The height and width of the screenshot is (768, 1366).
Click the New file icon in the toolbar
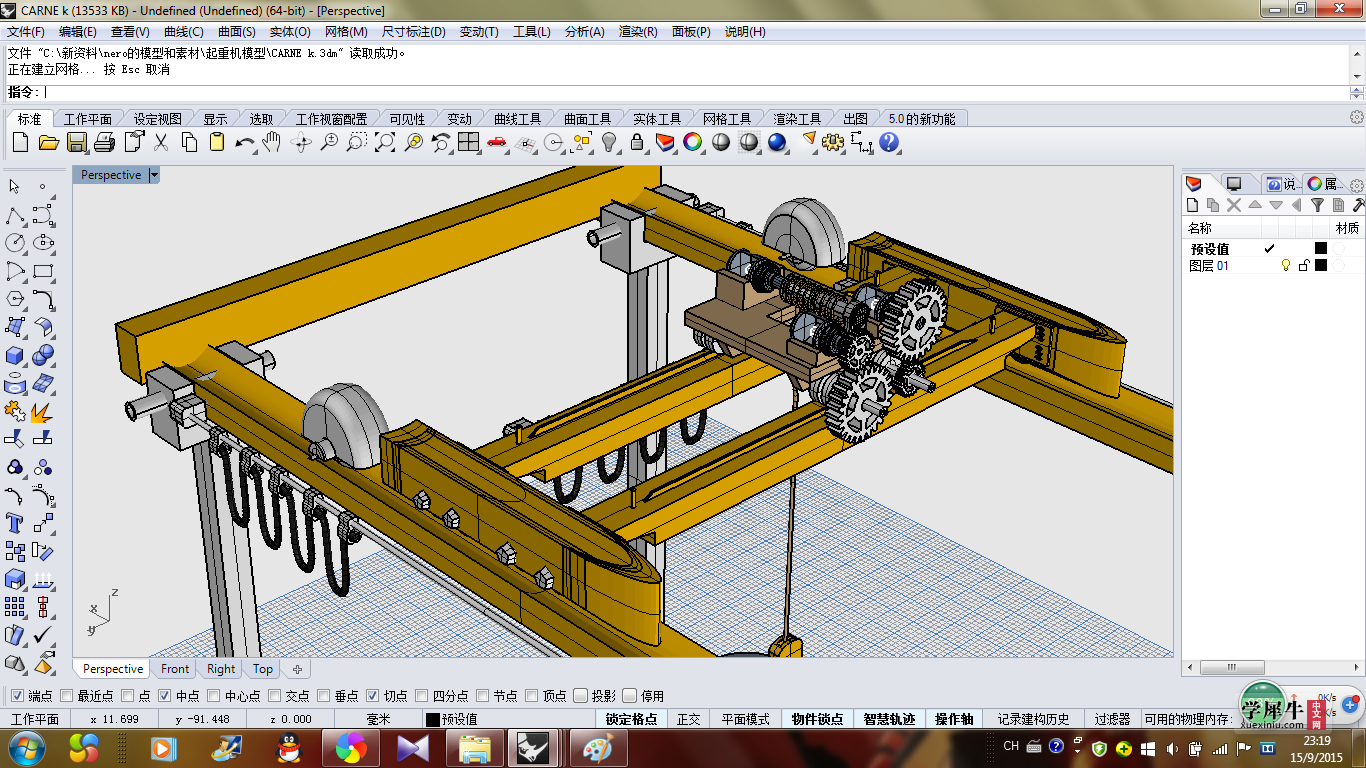(x=20, y=143)
